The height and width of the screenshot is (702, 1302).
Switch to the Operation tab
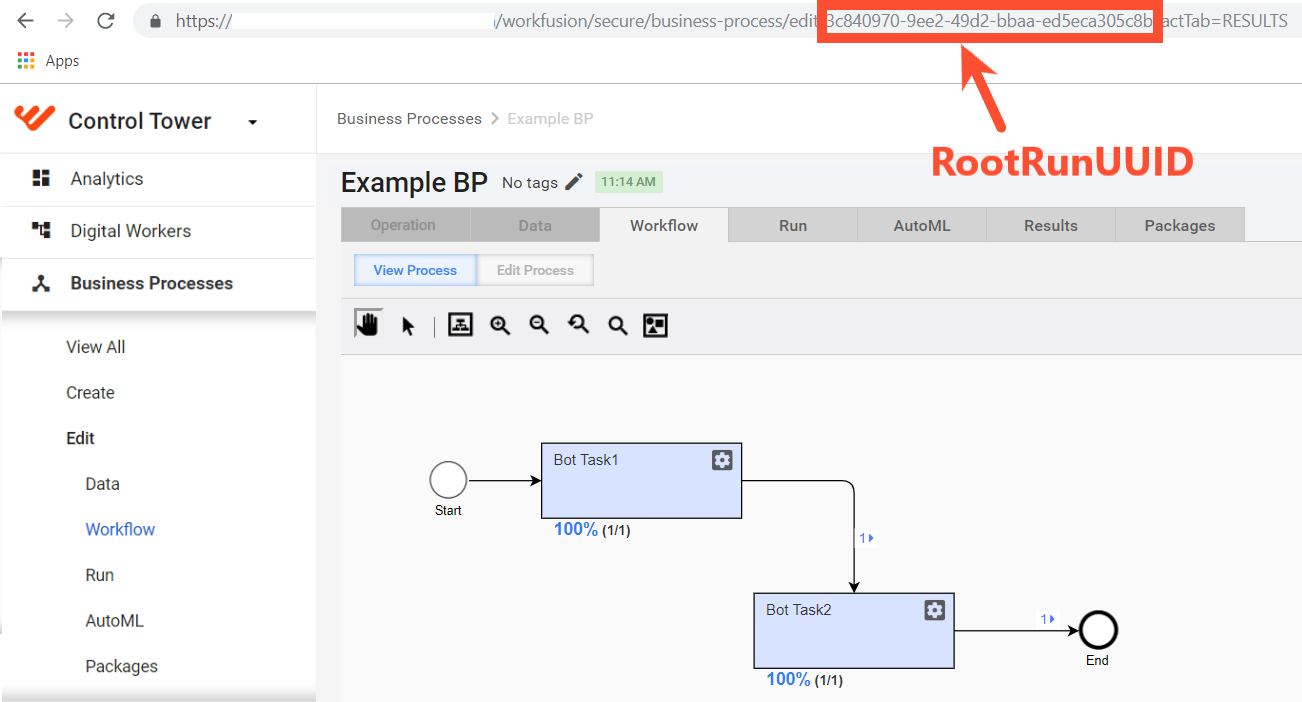(x=405, y=225)
